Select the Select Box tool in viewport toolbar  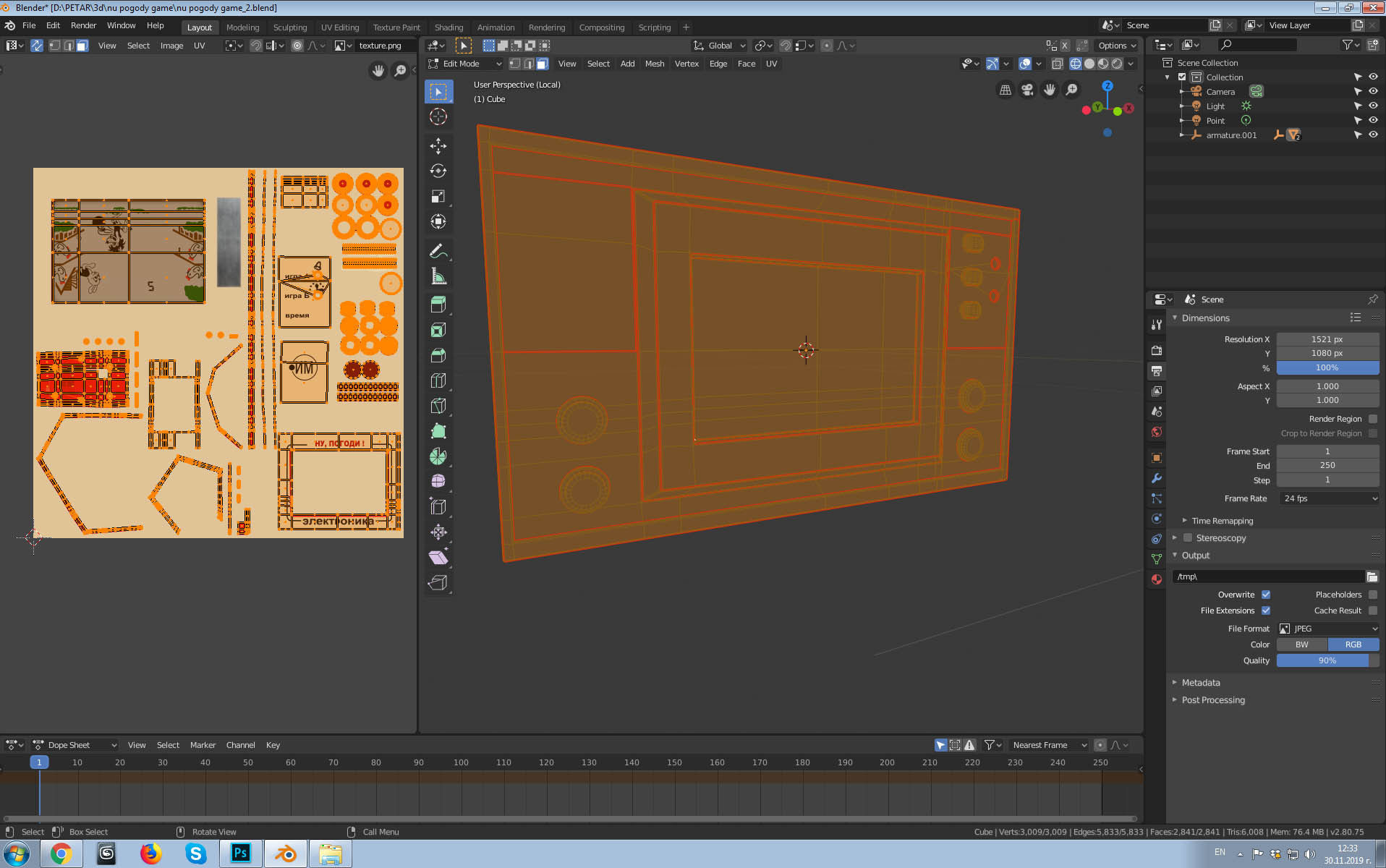point(438,92)
